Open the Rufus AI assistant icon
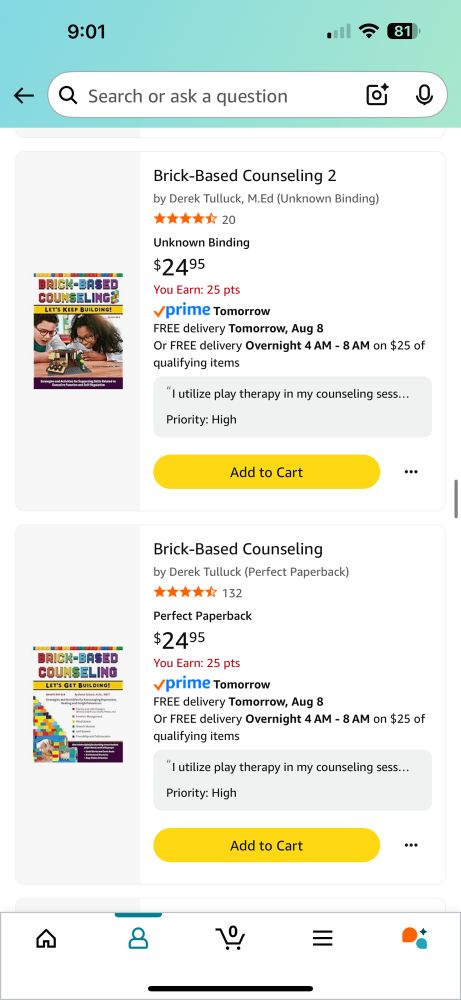The height and width of the screenshot is (1000, 461). (414, 938)
